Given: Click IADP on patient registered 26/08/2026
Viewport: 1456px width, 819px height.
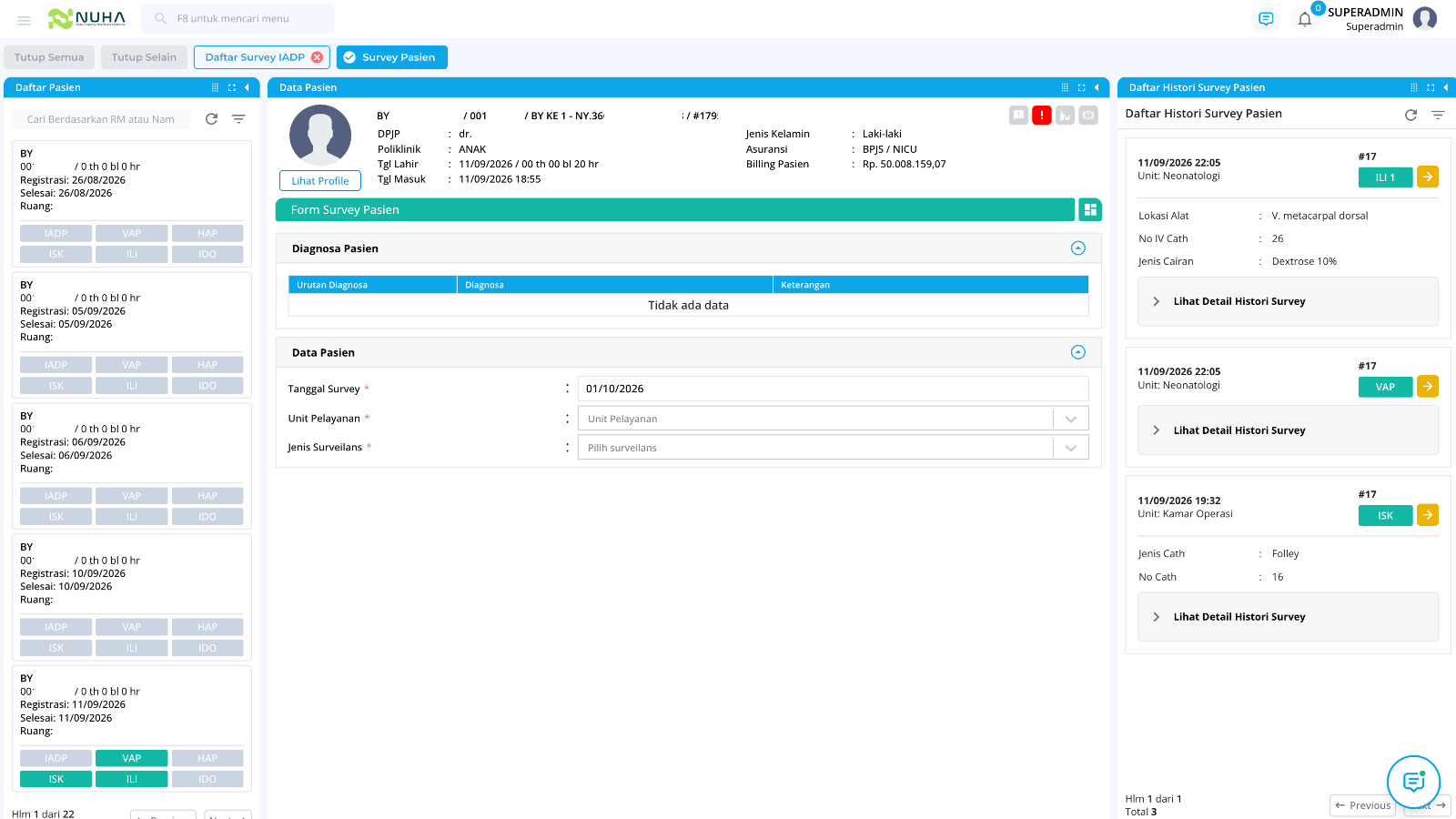Looking at the screenshot, I should 56,233.
